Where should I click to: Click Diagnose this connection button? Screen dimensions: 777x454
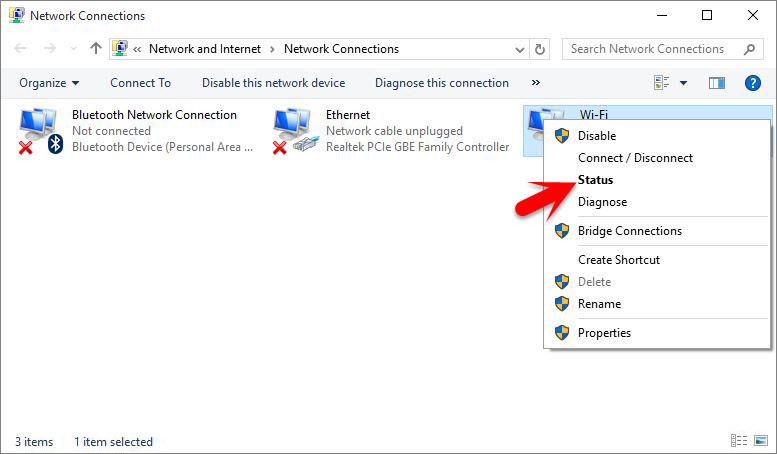(x=442, y=83)
